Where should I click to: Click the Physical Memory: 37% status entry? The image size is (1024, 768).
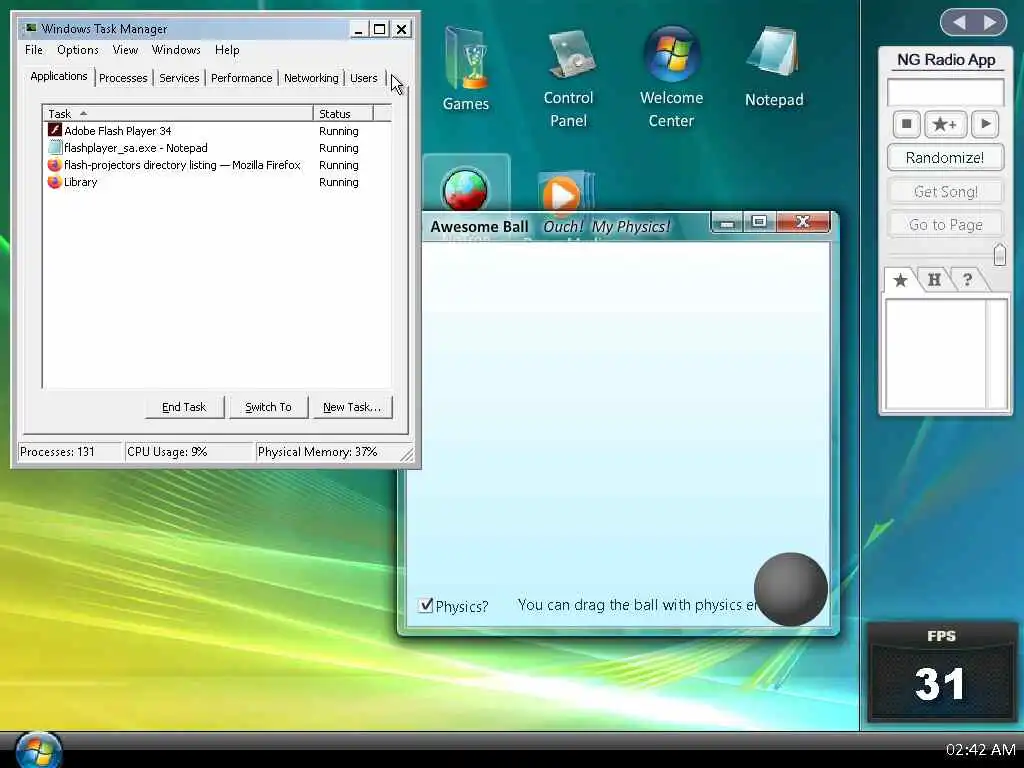pos(327,452)
